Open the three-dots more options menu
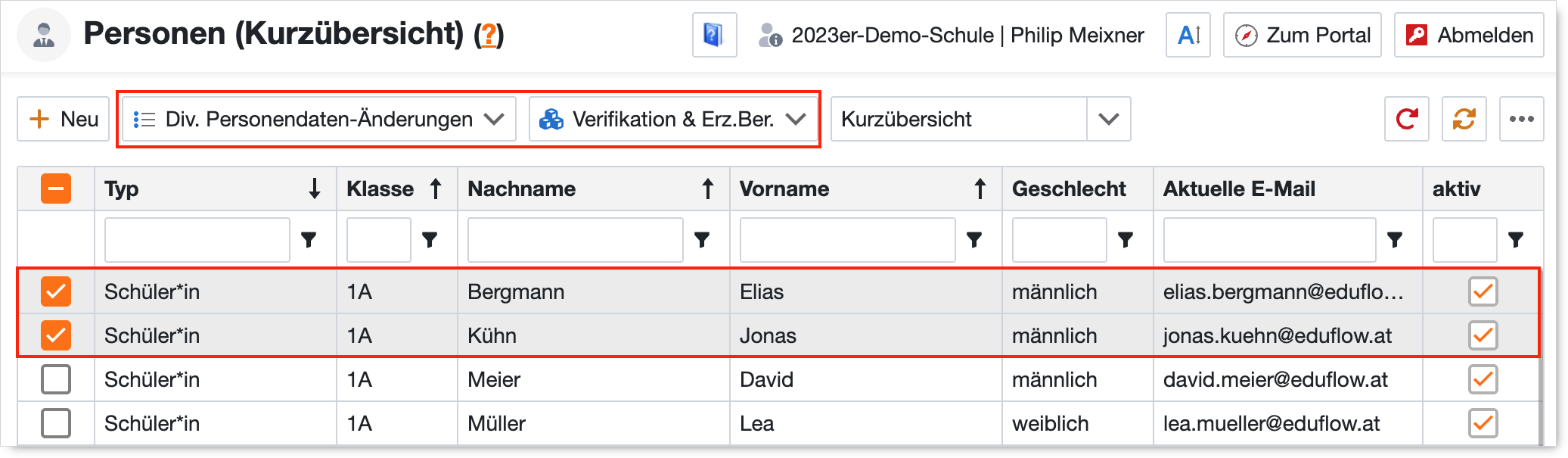This screenshot has width=1568, height=458. coord(1521,119)
